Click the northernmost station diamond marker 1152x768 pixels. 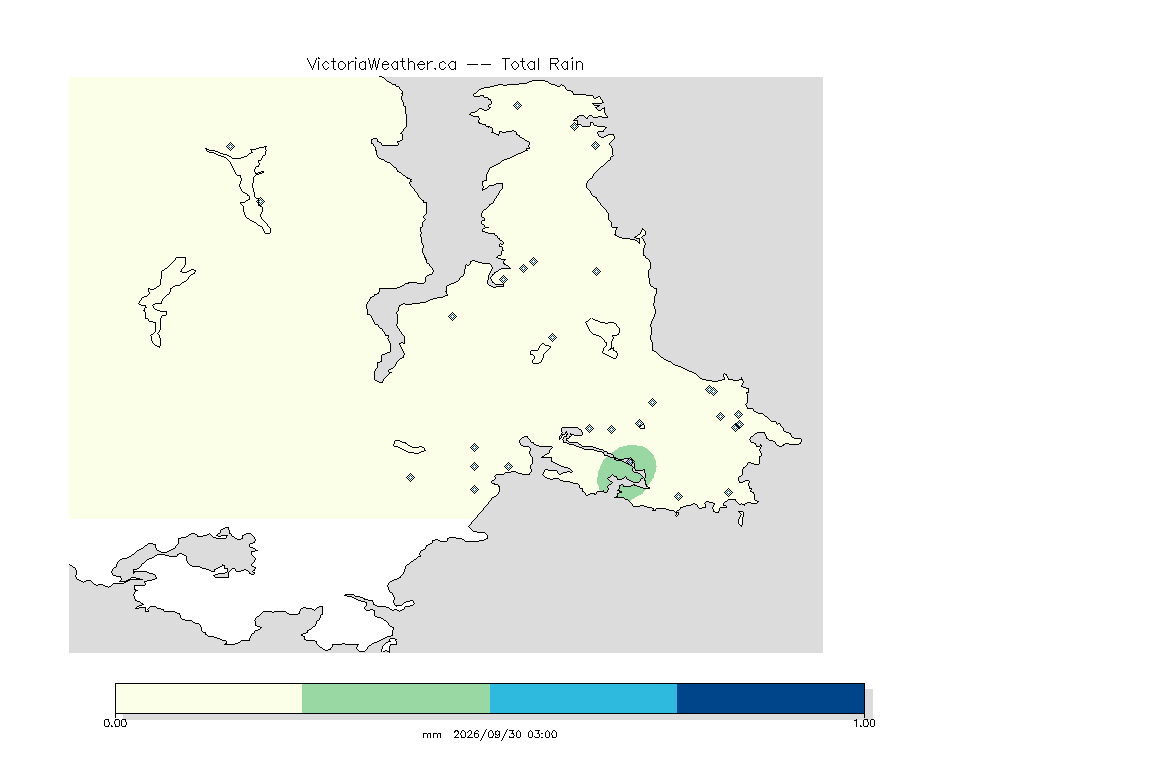[517, 106]
